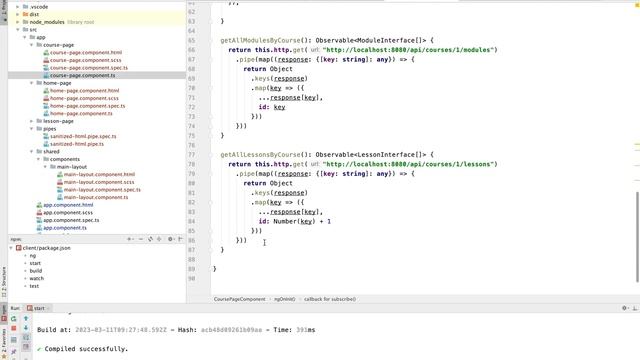Select the build npm script

coord(36,271)
